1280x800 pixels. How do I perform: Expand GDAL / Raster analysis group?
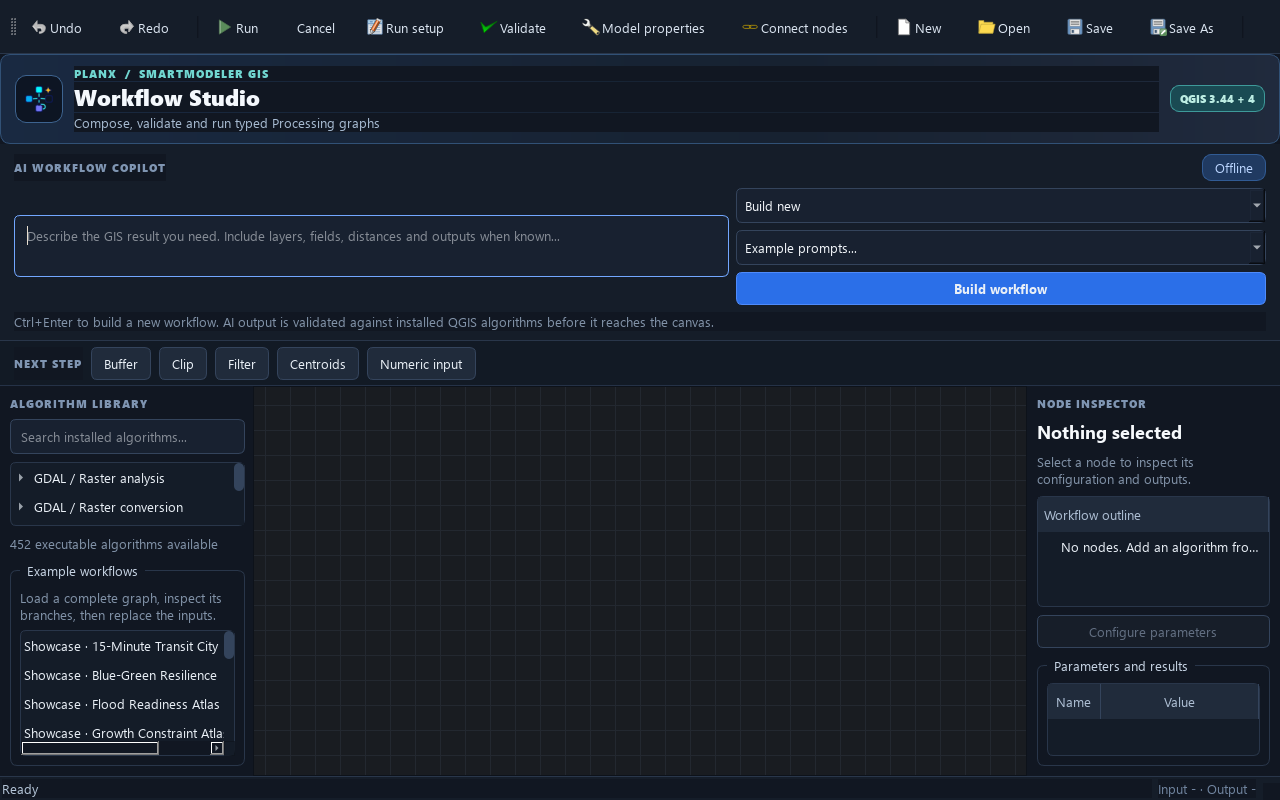(21, 478)
